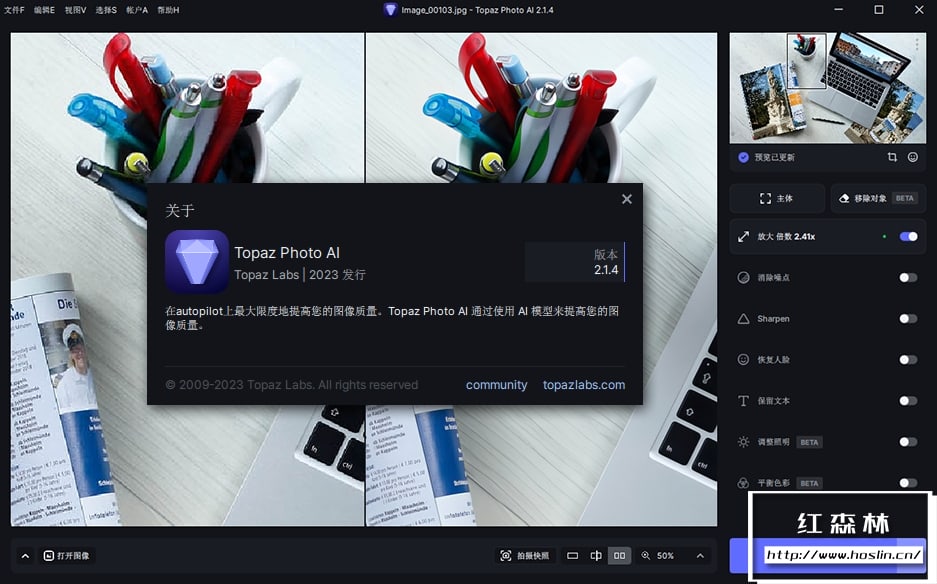Open the 编辑E menu
Screen dimensions: 937x584
click(x=44, y=10)
